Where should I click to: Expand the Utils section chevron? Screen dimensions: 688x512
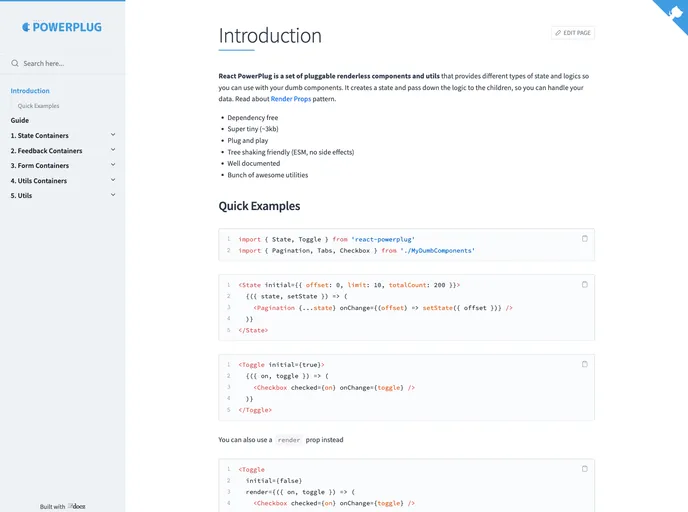[113, 195]
